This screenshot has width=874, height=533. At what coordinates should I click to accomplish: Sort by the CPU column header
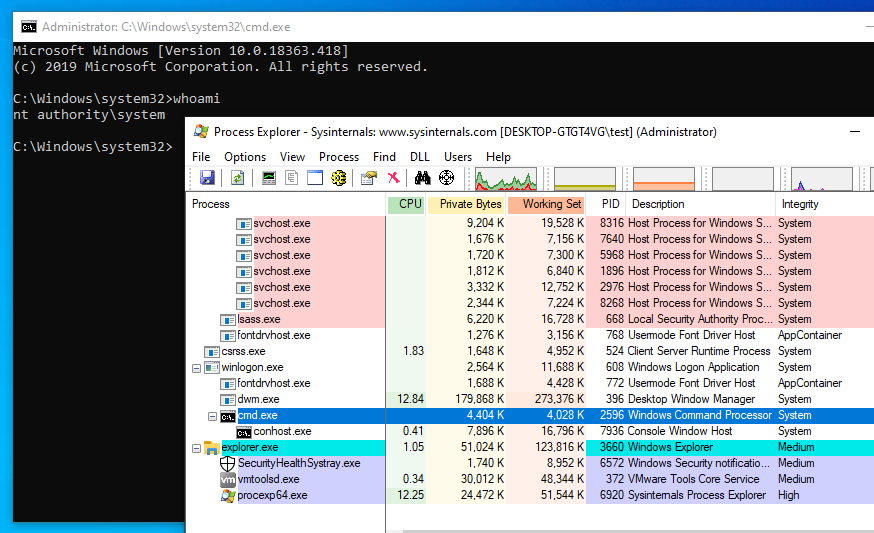pyautogui.click(x=406, y=204)
